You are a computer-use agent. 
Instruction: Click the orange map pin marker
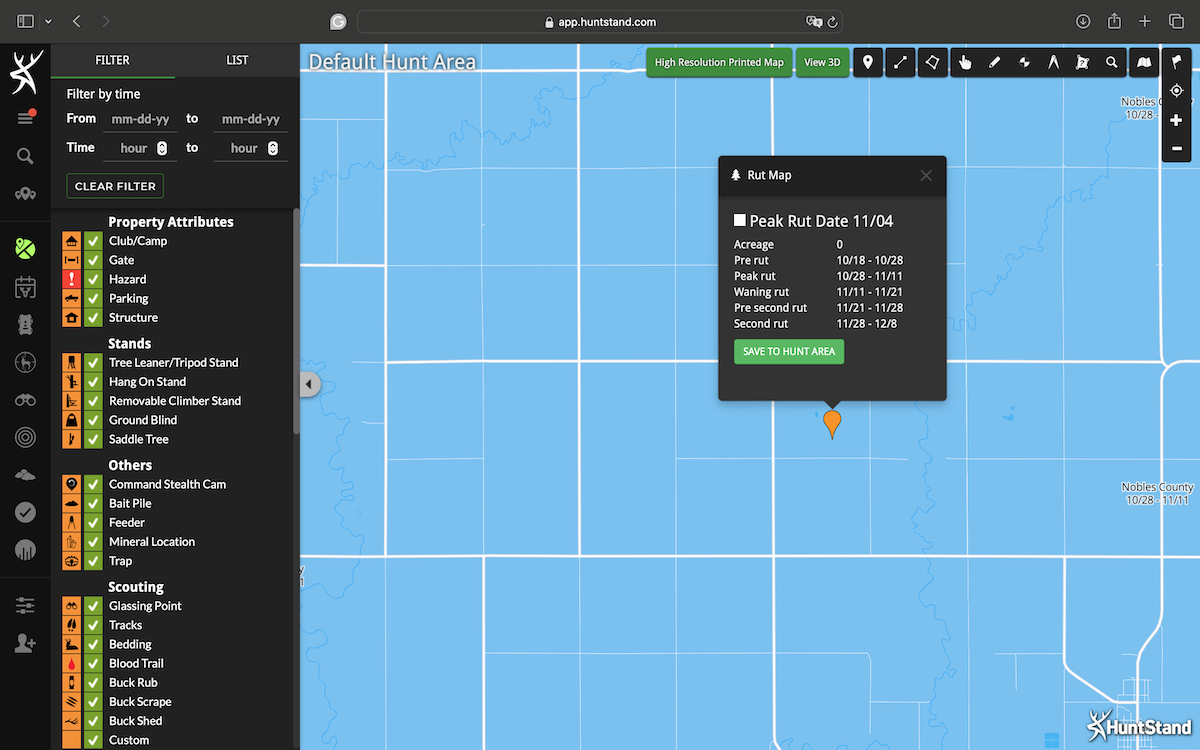pyautogui.click(x=831, y=423)
